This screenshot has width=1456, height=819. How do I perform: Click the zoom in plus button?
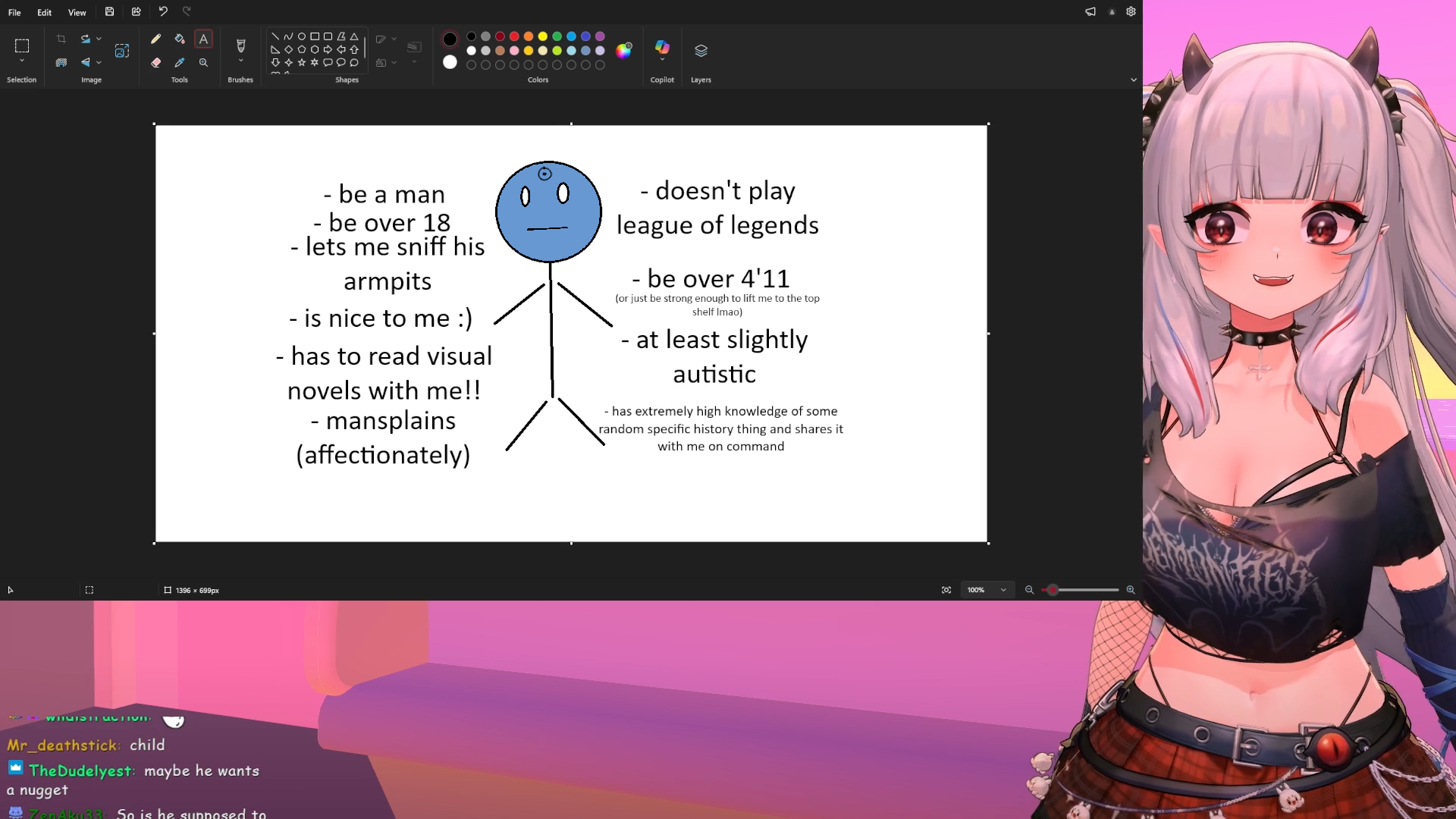[x=1131, y=590]
